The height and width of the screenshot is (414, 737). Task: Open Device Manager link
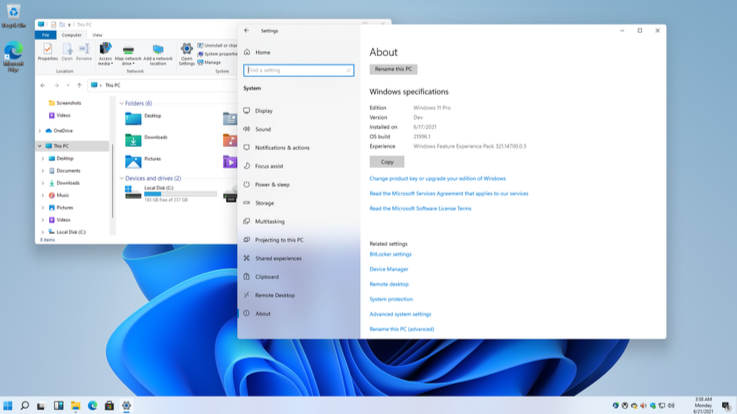pos(389,269)
